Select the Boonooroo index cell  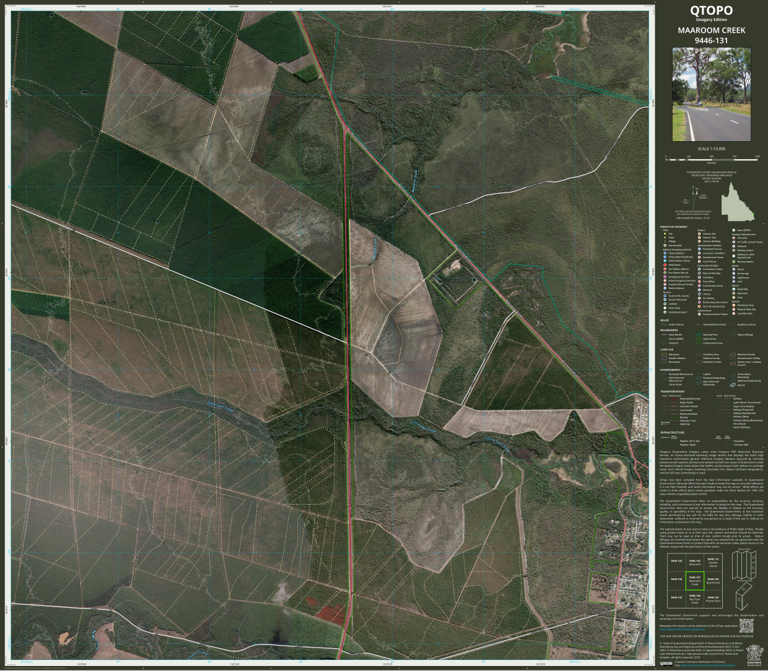[x=713, y=581]
